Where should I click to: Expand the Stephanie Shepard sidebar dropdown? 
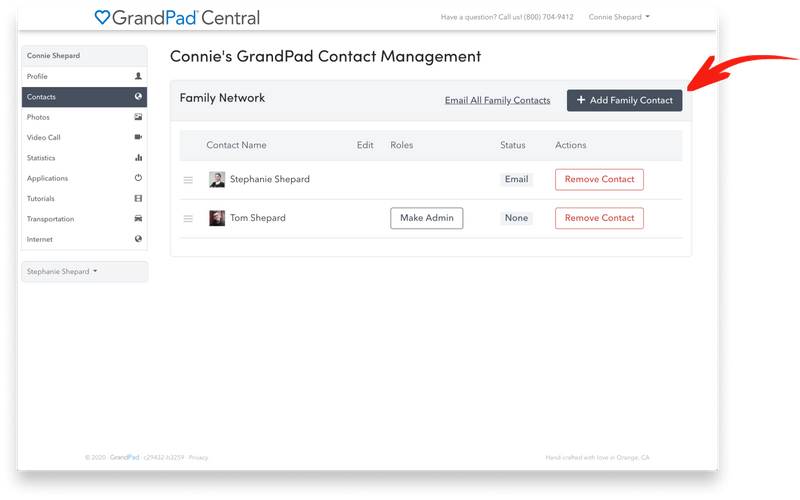(x=62, y=271)
